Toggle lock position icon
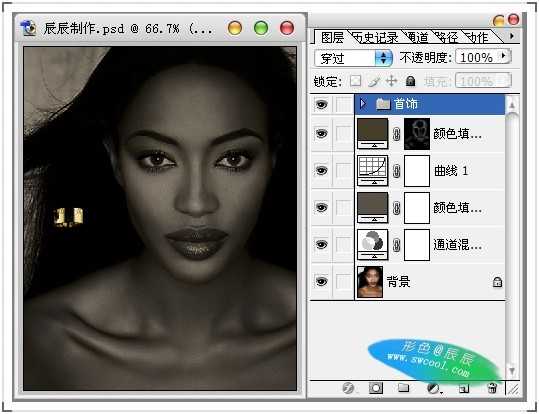 point(392,81)
